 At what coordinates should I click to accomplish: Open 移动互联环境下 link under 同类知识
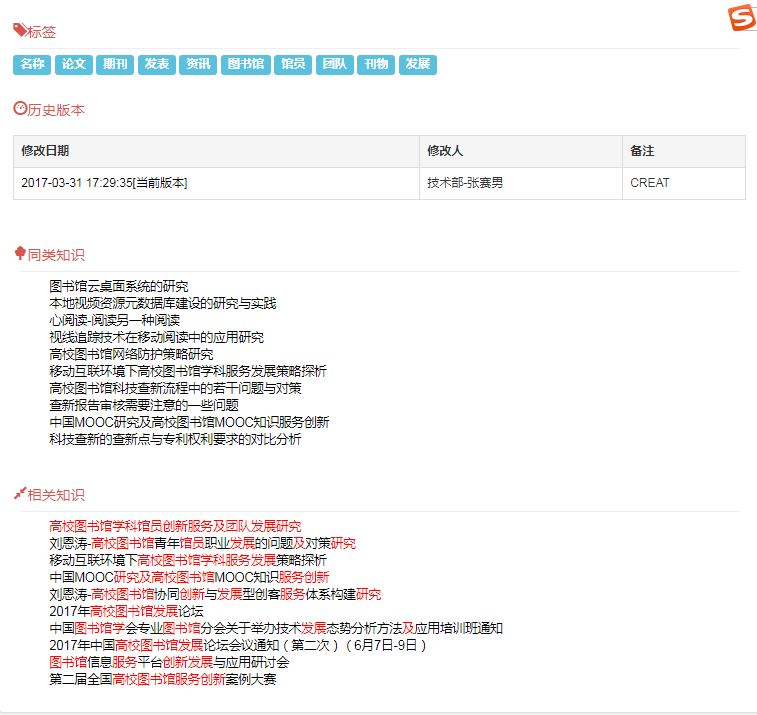188,371
